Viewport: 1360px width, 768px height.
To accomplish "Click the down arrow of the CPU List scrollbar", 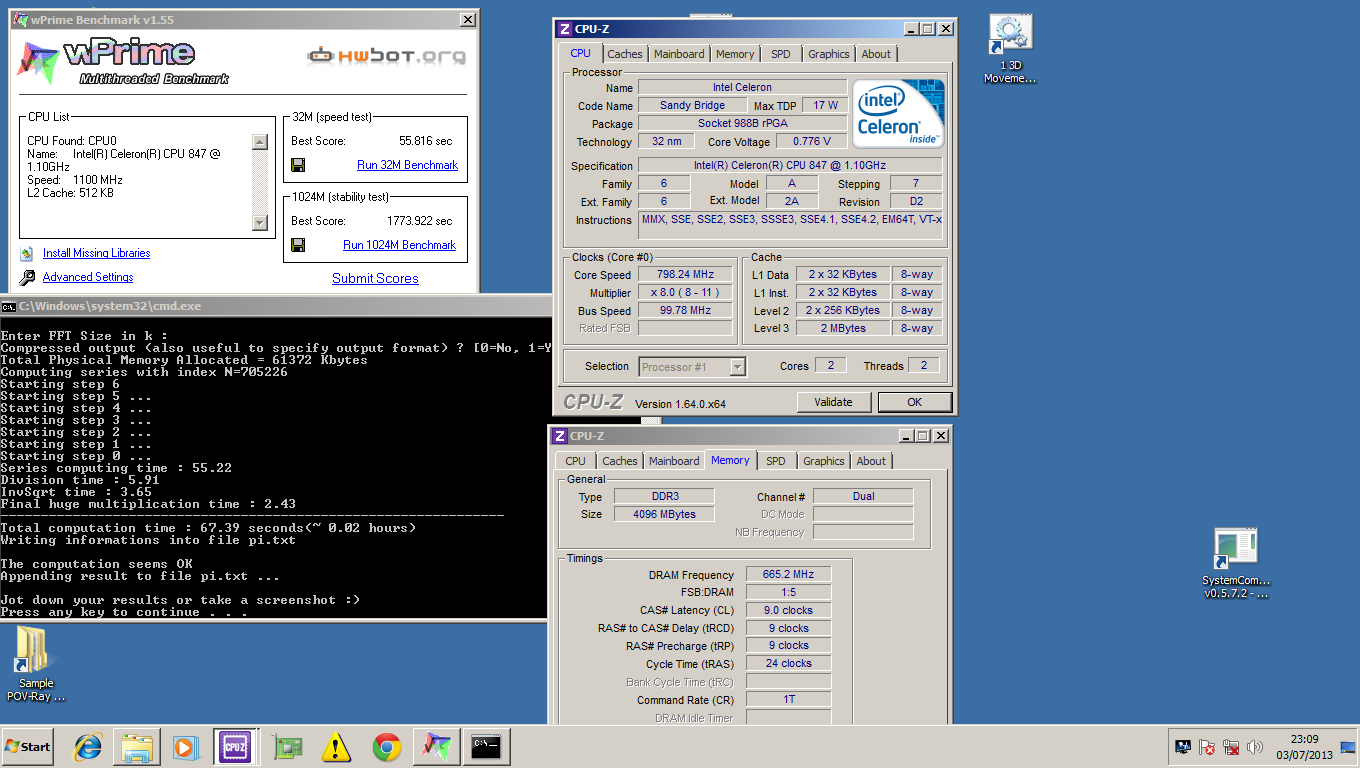I will pyautogui.click(x=259, y=223).
